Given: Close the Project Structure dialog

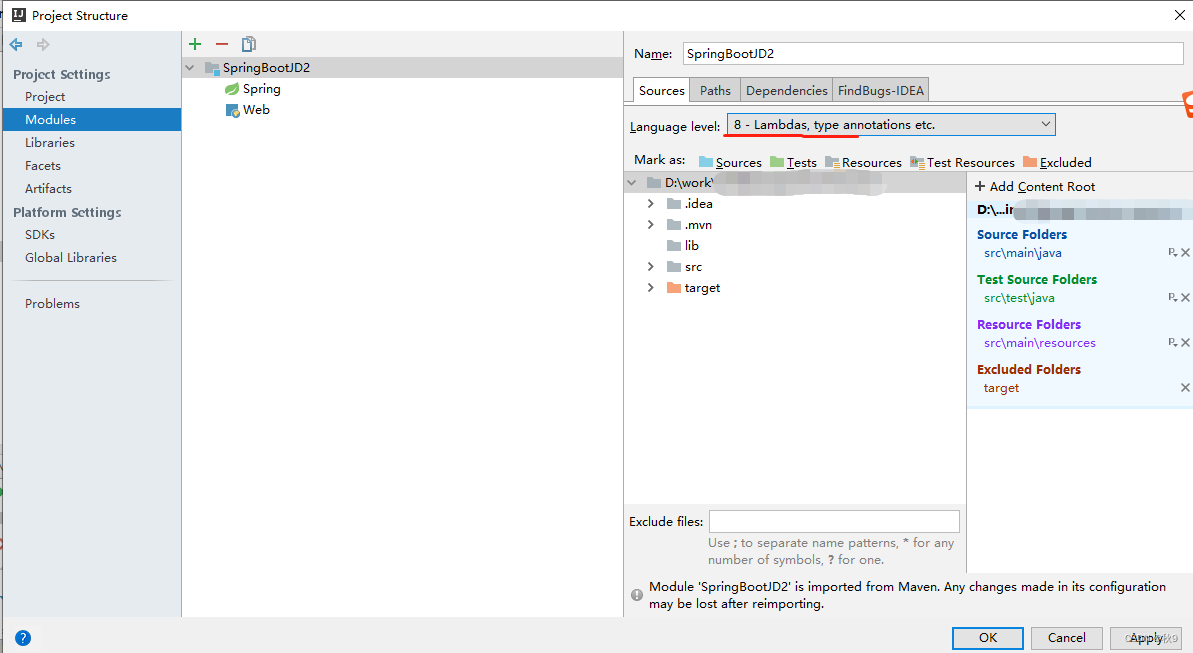Looking at the screenshot, I should 1179,15.
